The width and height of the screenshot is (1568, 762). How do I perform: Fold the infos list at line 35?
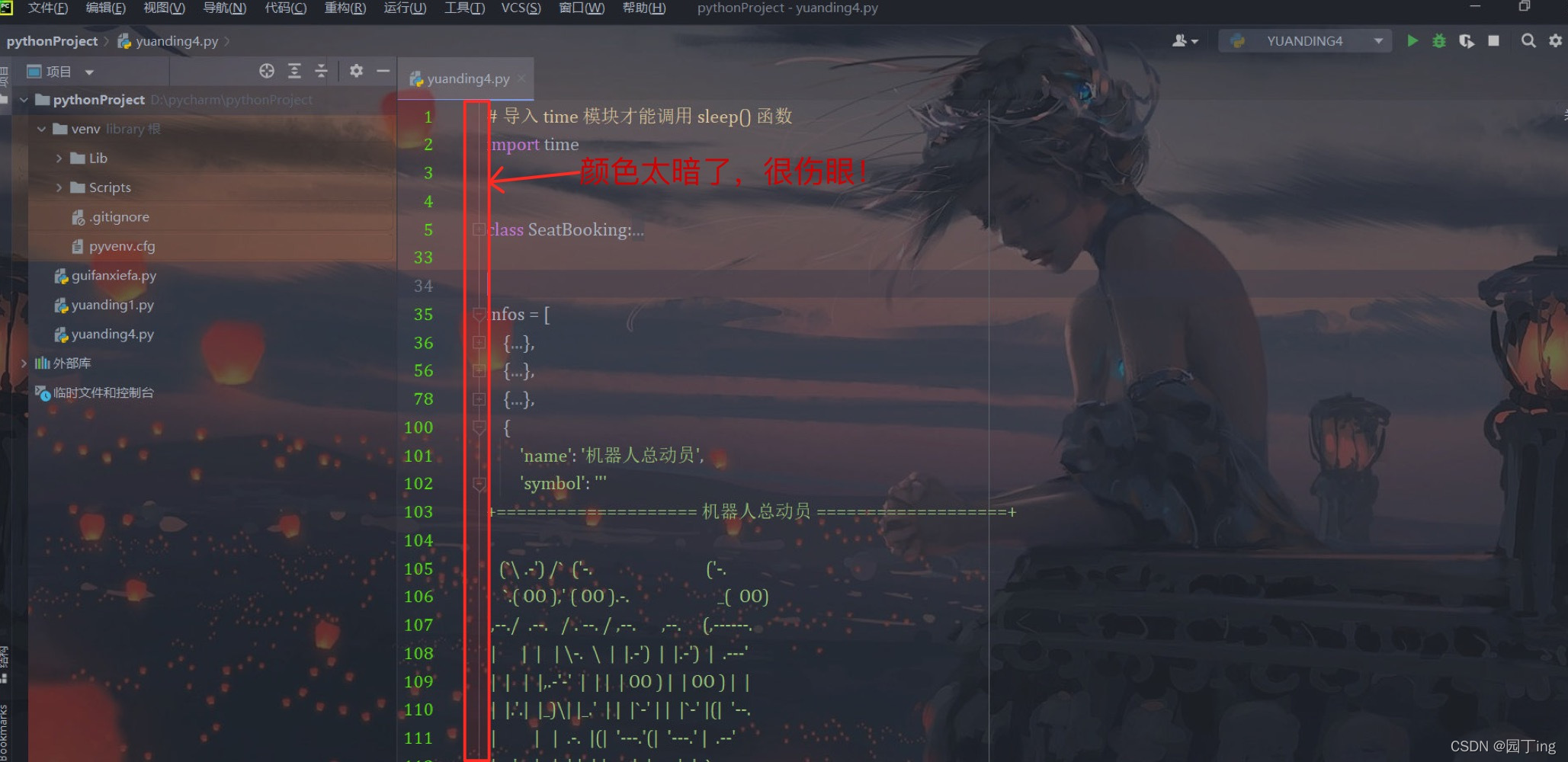tap(479, 314)
